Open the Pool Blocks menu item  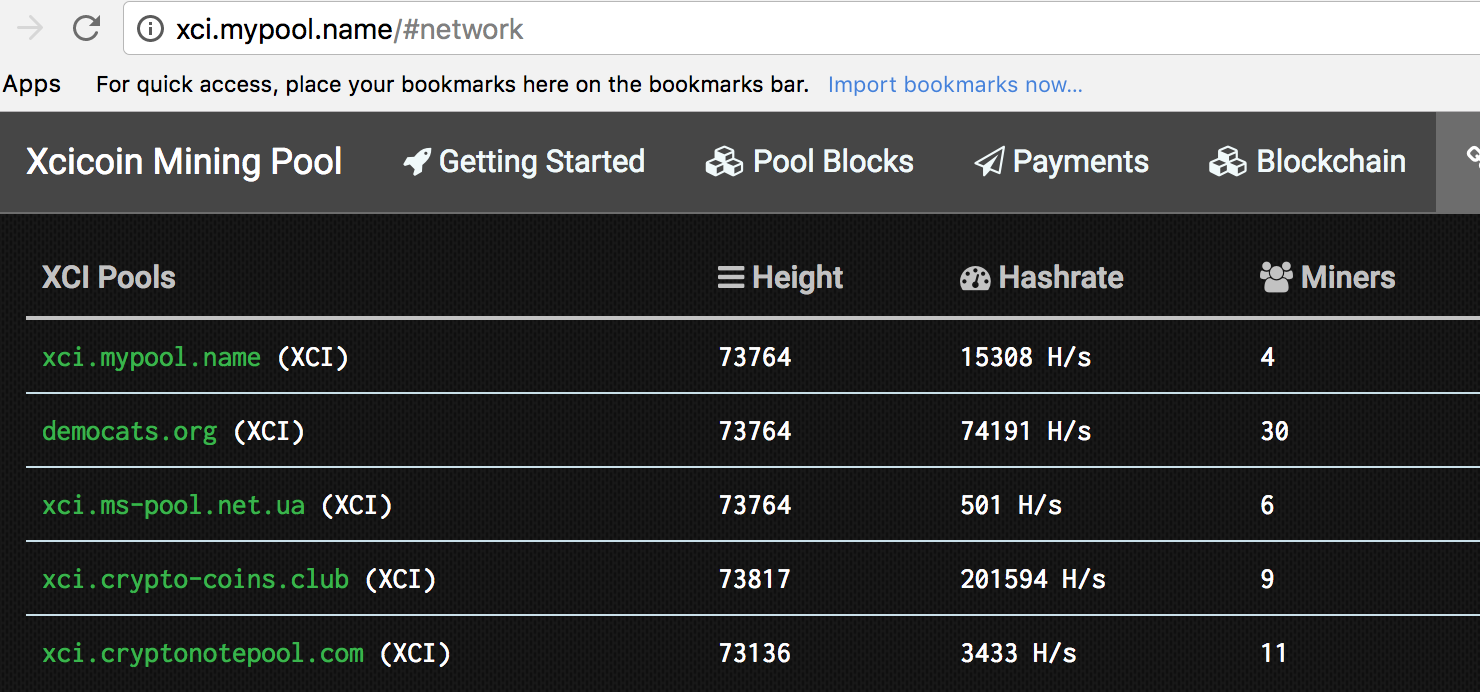810,162
